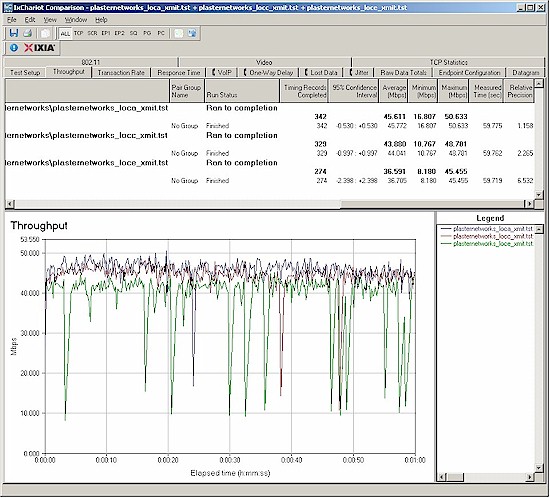Click the Print icon in the toolbar
Screen dimensions: 550x498
[x=27, y=33]
